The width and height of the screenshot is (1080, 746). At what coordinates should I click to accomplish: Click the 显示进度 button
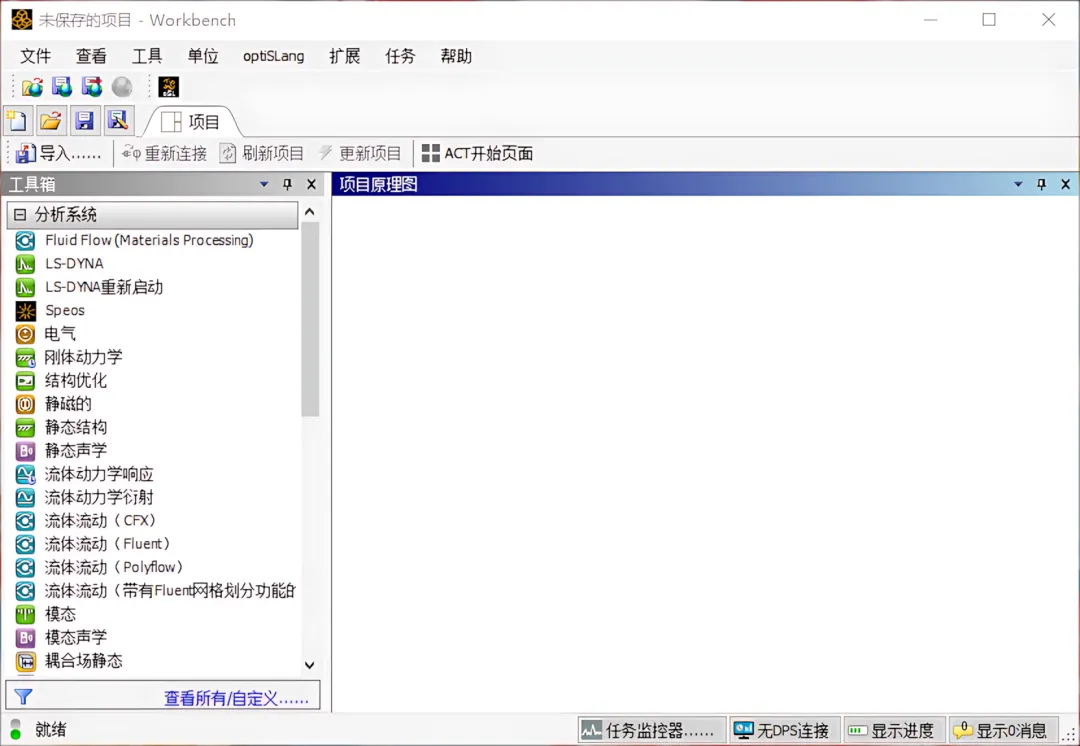click(893, 730)
